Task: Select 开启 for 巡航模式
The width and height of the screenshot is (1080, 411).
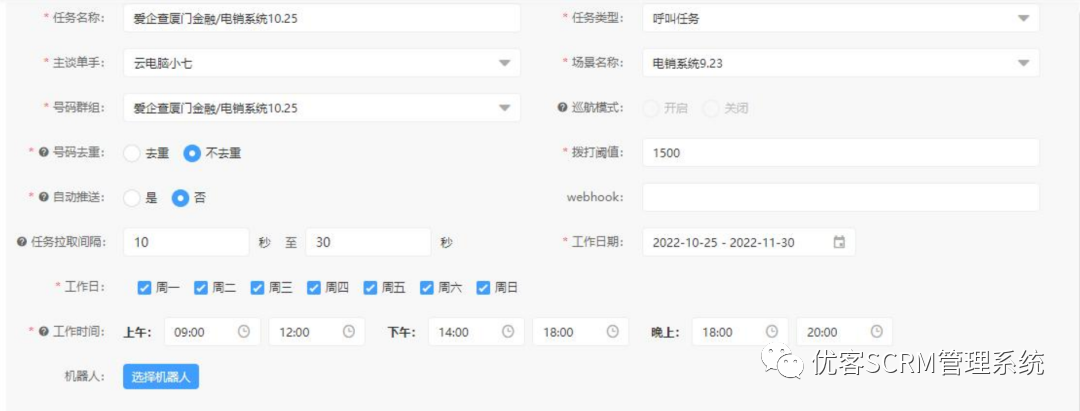Action: point(651,109)
